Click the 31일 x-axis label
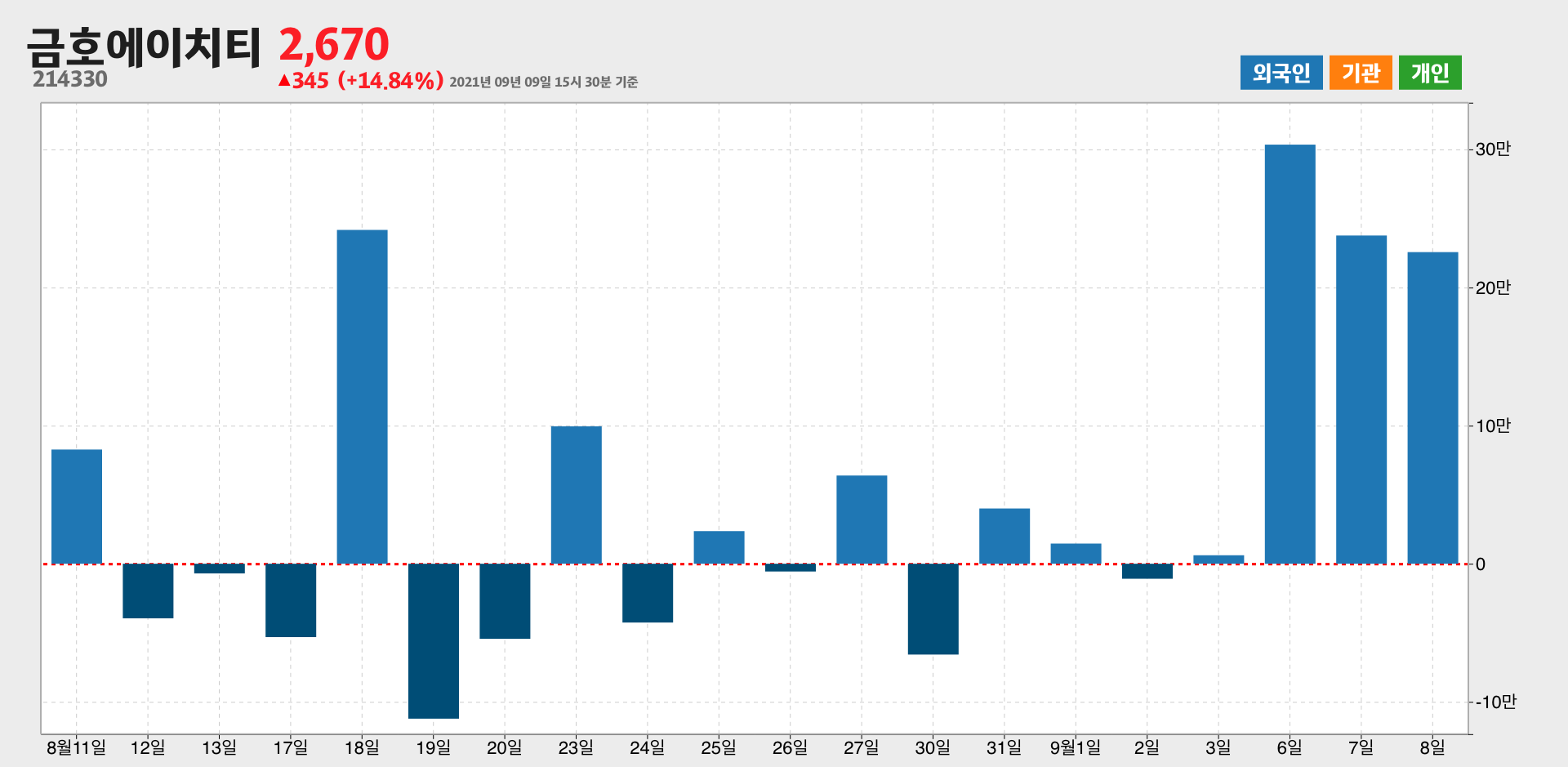The height and width of the screenshot is (767, 1568). (x=1004, y=747)
